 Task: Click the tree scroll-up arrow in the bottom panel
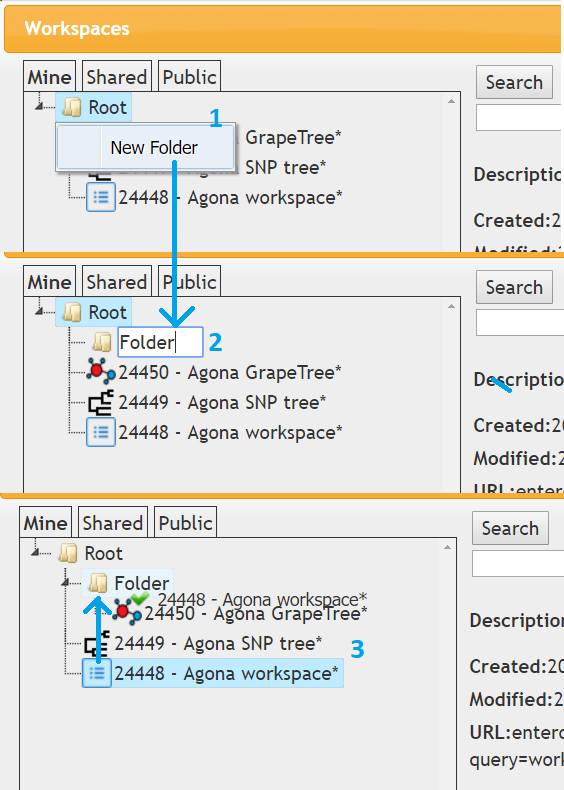[447, 547]
